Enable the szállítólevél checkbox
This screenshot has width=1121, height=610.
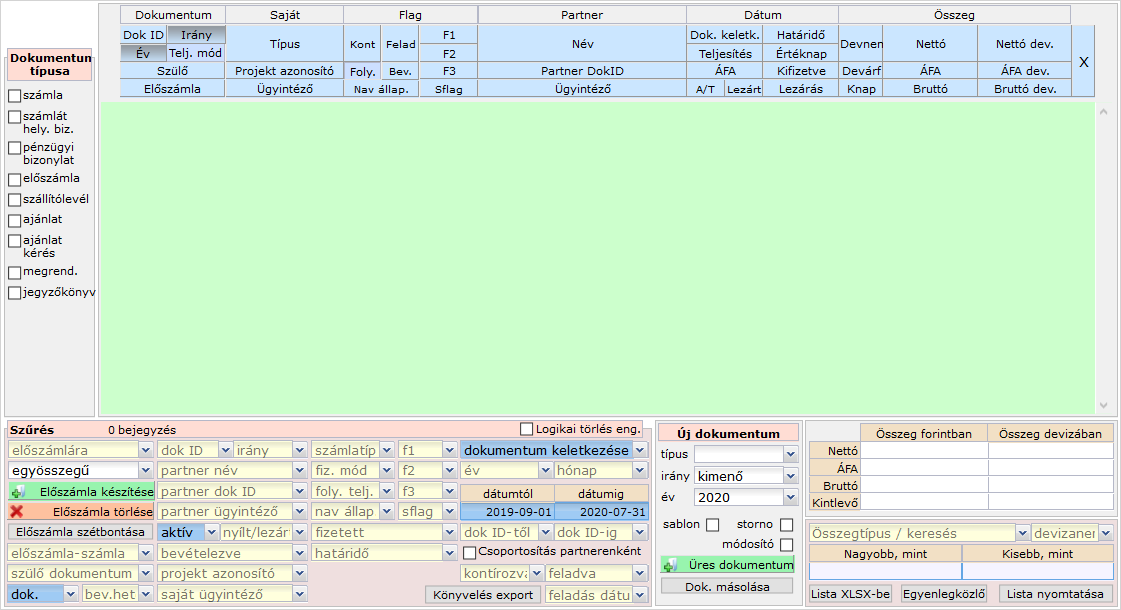(14, 199)
